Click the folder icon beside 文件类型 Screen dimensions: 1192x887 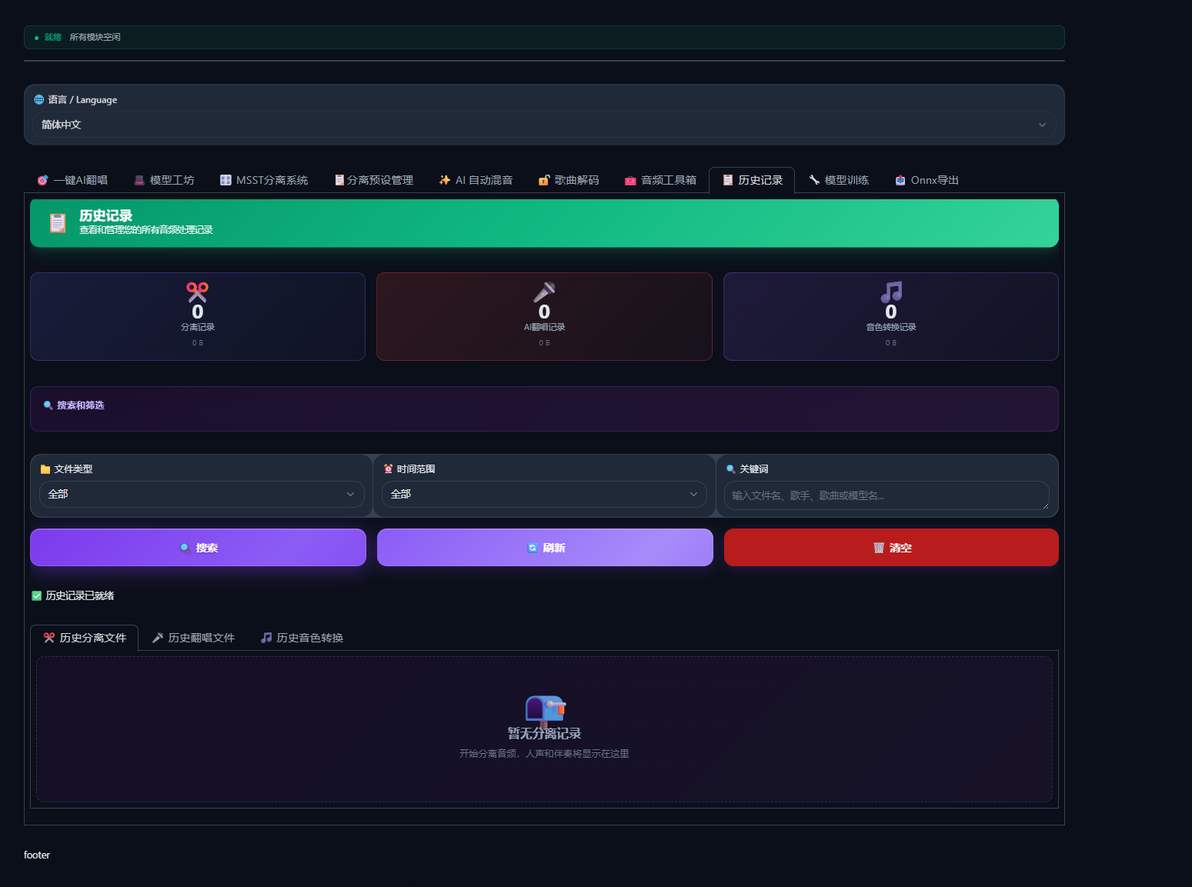(45, 469)
